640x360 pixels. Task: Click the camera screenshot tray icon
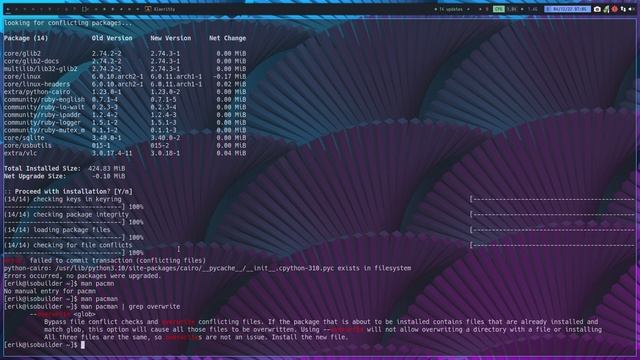[597, 9]
